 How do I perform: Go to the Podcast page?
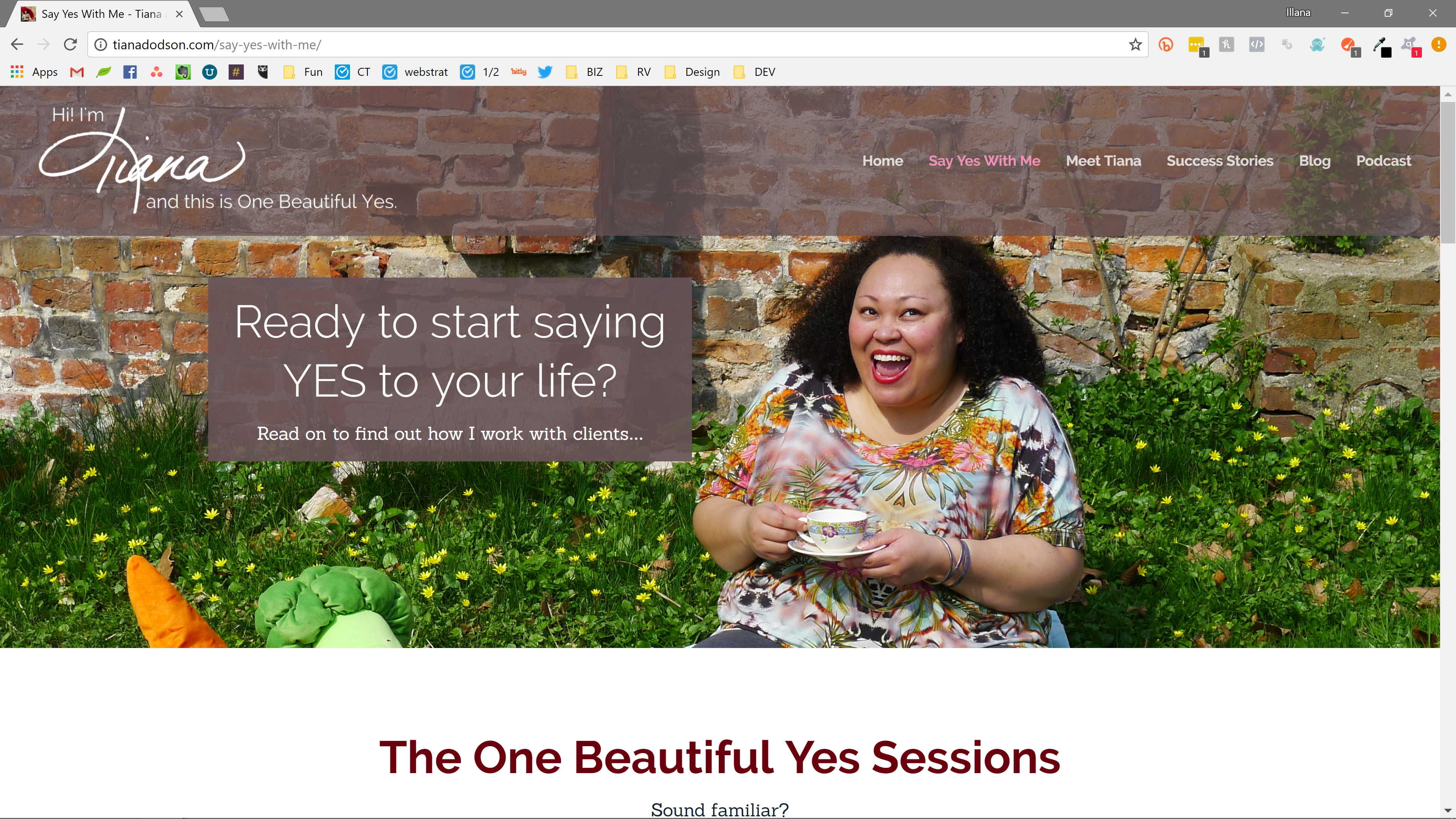pyautogui.click(x=1383, y=160)
